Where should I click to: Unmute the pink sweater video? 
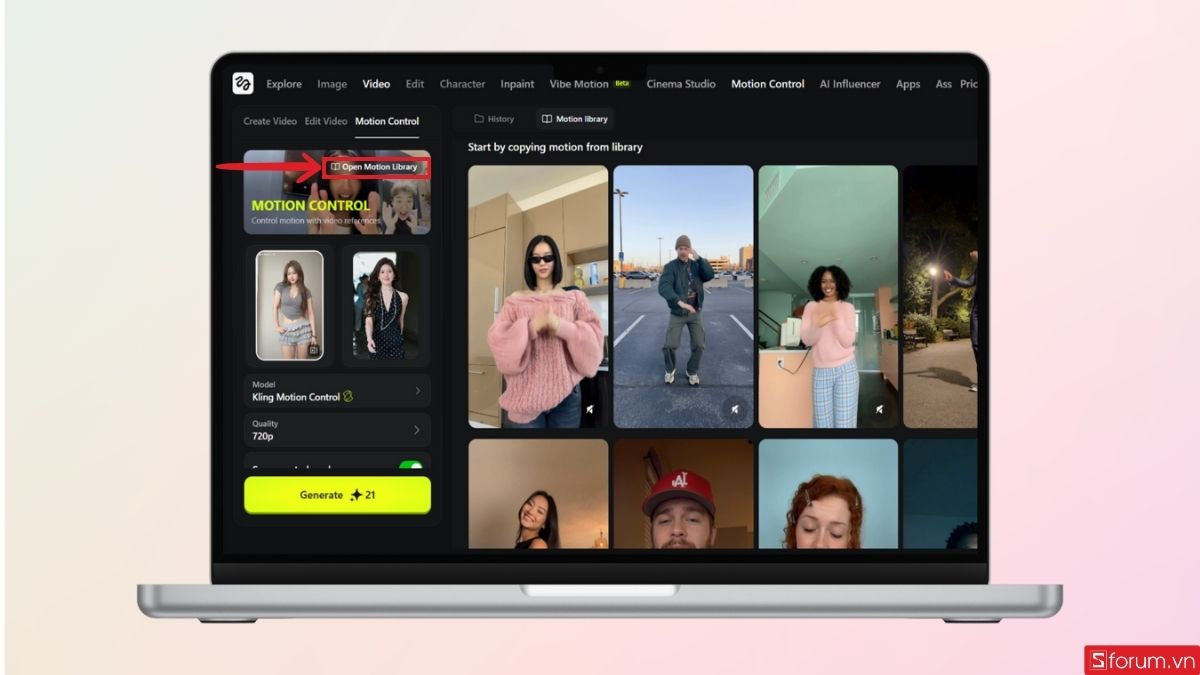coord(590,409)
